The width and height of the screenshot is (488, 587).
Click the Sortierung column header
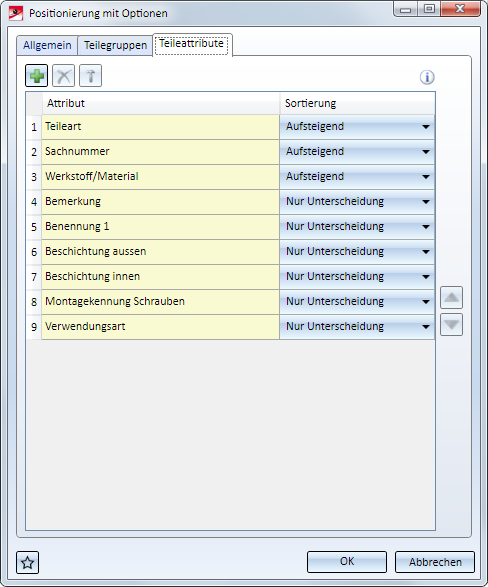click(357, 103)
